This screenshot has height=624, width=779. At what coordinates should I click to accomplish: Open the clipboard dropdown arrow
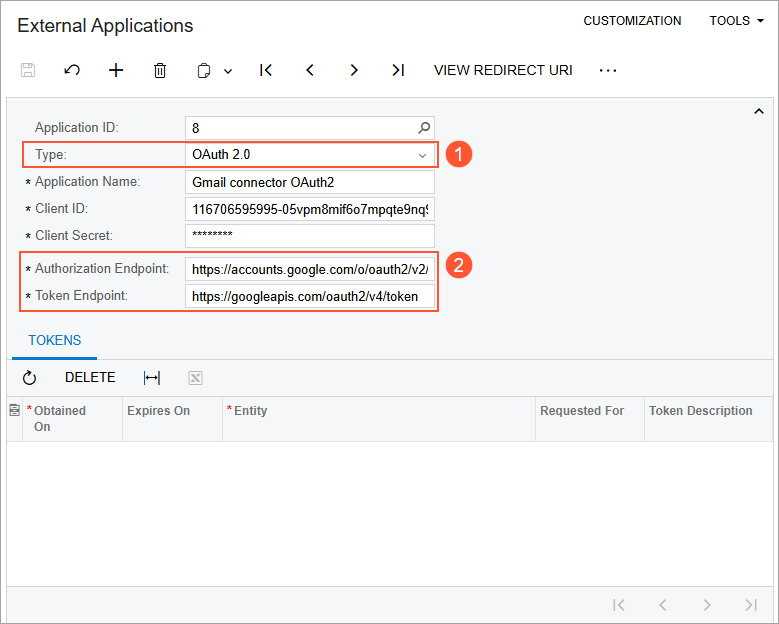(228, 71)
